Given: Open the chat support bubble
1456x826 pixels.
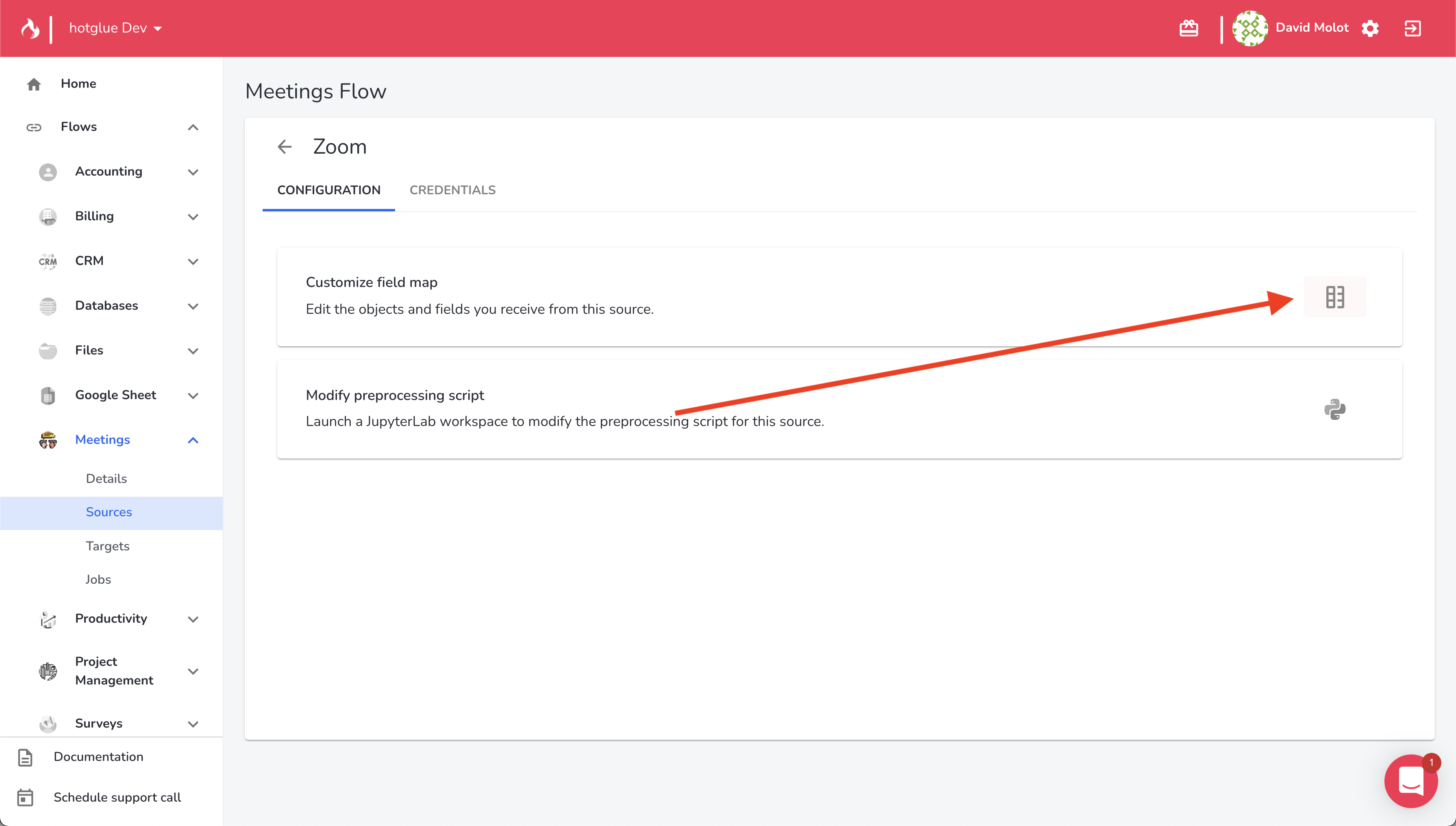Looking at the screenshot, I should tap(1410, 781).
